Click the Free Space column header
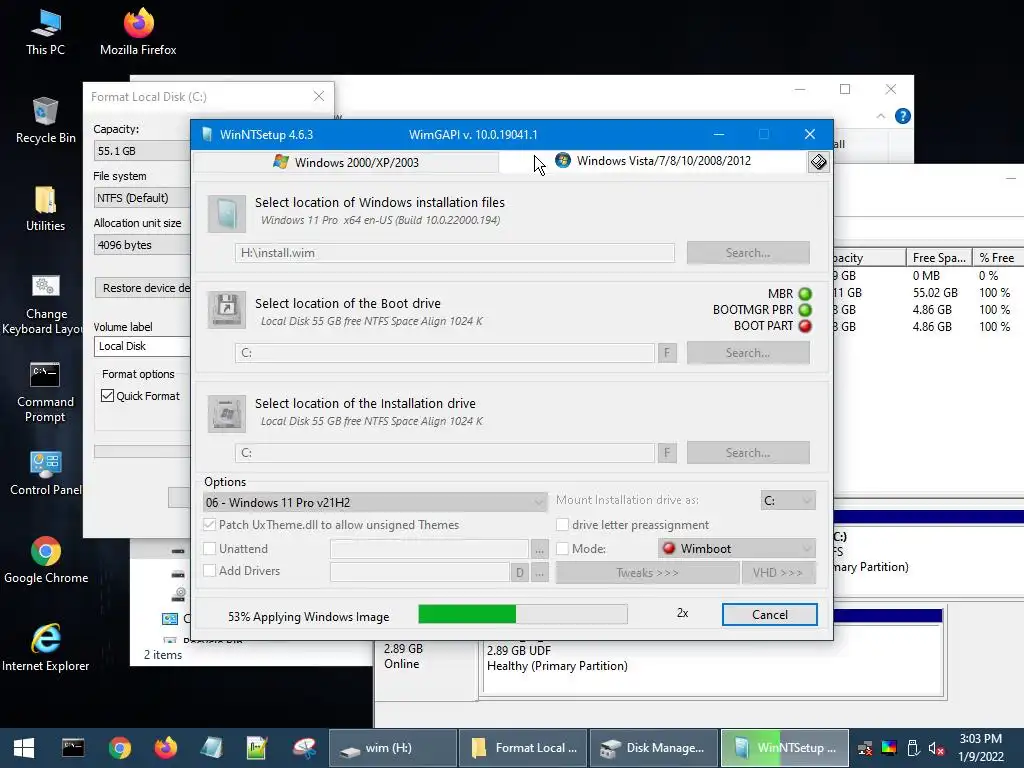 [939, 257]
